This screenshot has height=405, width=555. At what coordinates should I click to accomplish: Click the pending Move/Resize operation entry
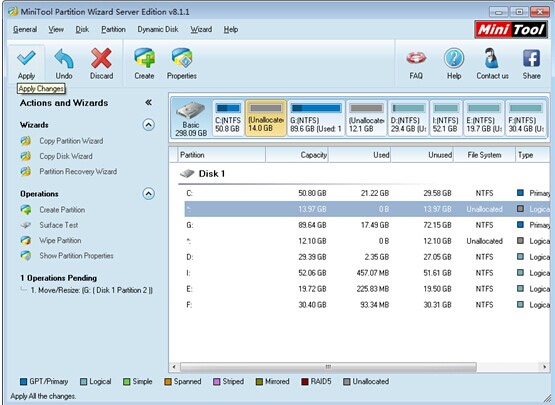point(92,290)
